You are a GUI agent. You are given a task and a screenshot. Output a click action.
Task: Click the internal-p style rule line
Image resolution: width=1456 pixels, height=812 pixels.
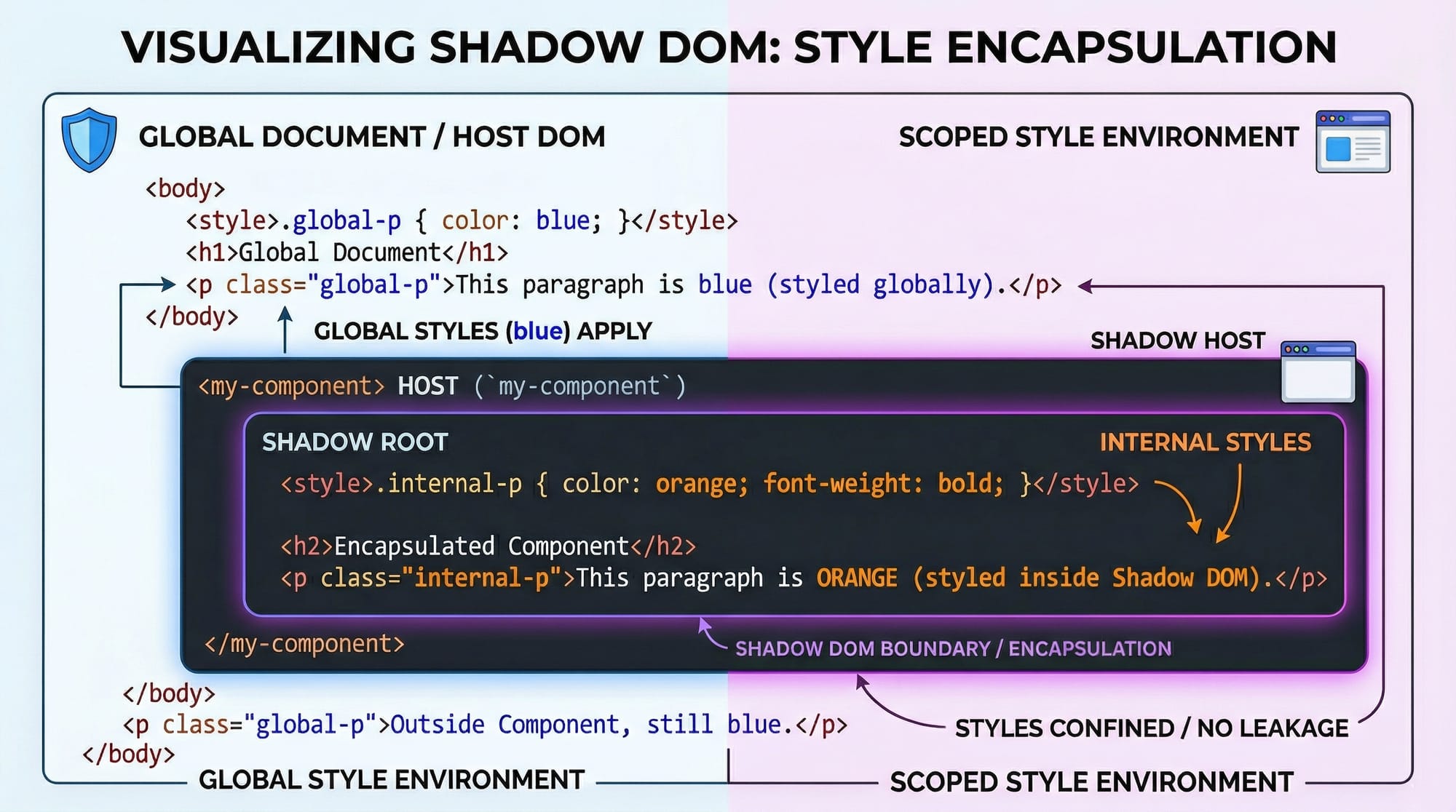click(709, 484)
